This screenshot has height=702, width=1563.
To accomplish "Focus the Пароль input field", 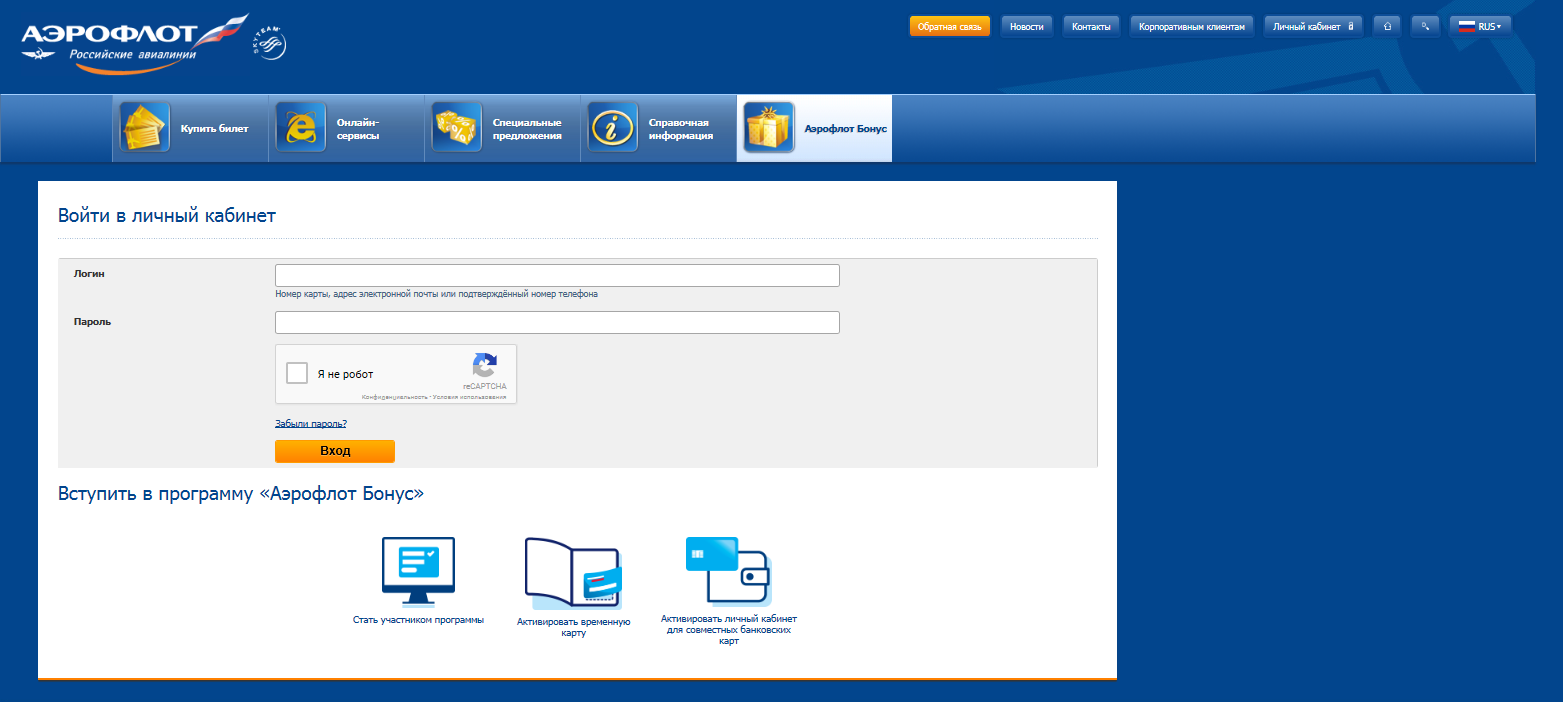I will [557, 322].
